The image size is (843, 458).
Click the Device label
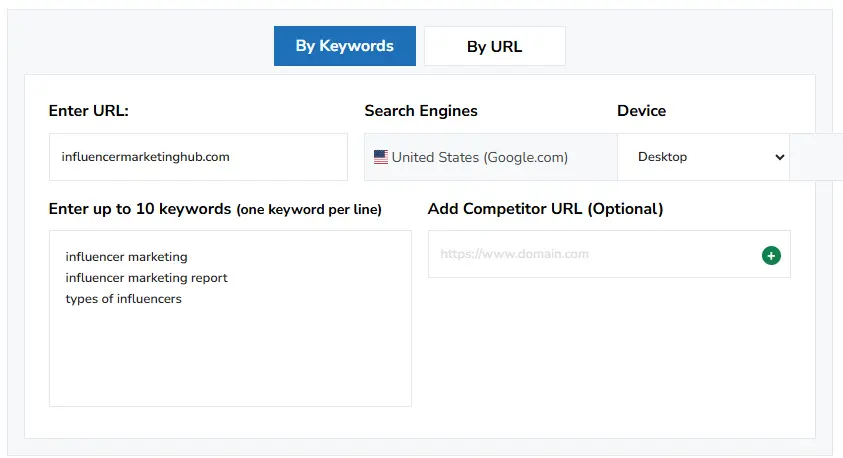[x=641, y=111]
